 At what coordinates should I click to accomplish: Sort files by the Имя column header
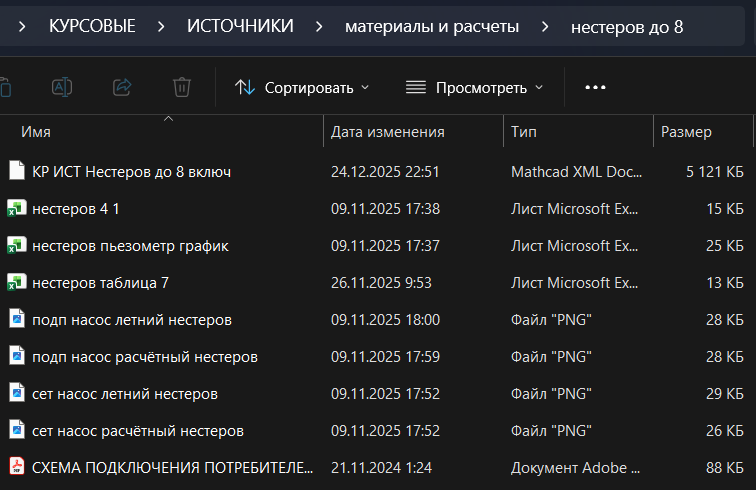(36, 132)
